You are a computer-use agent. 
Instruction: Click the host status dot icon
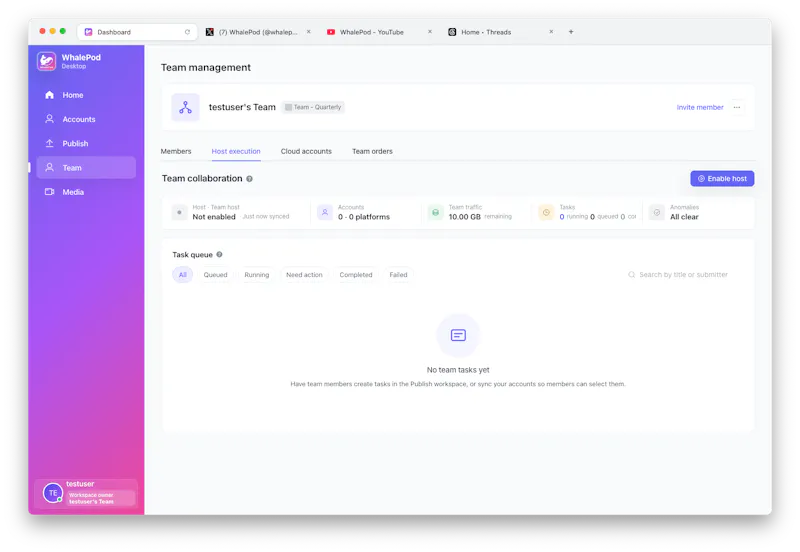click(x=179, y=212)
